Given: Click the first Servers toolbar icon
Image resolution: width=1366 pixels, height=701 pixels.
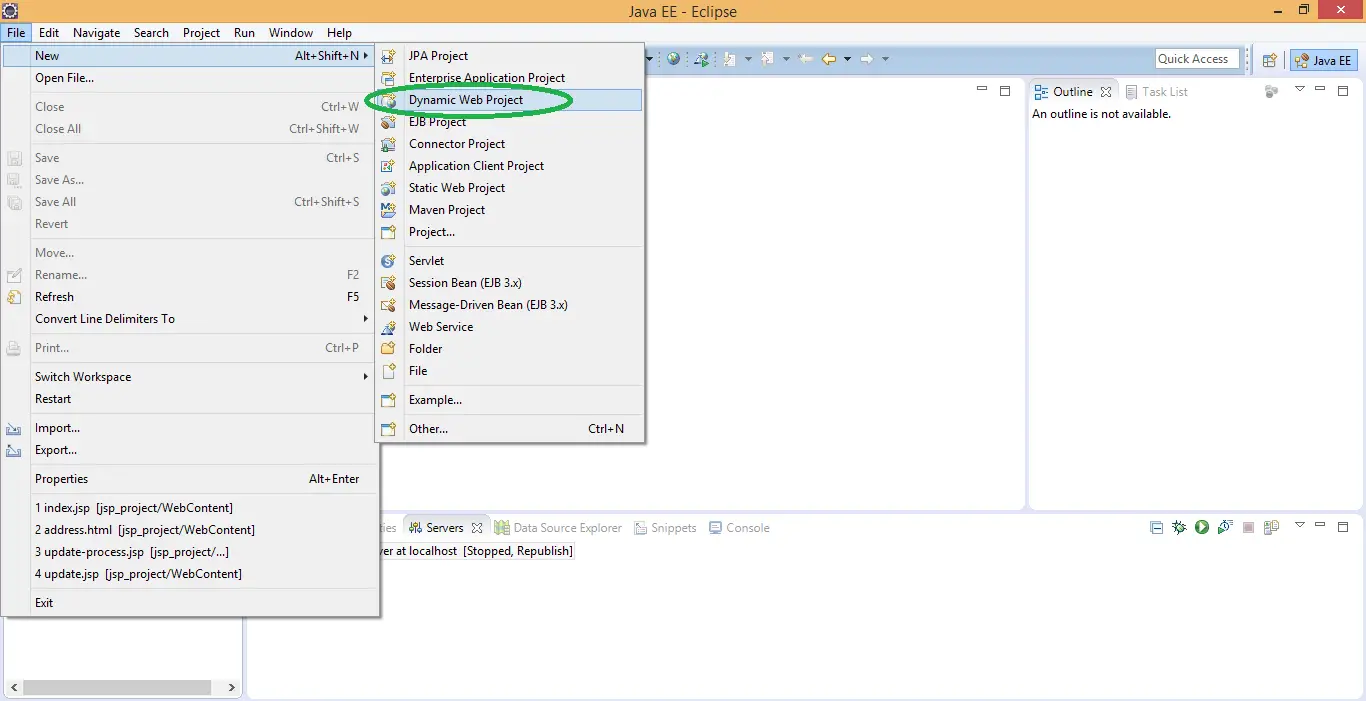Looking at the screenshot, I should tap(1157, 527).
